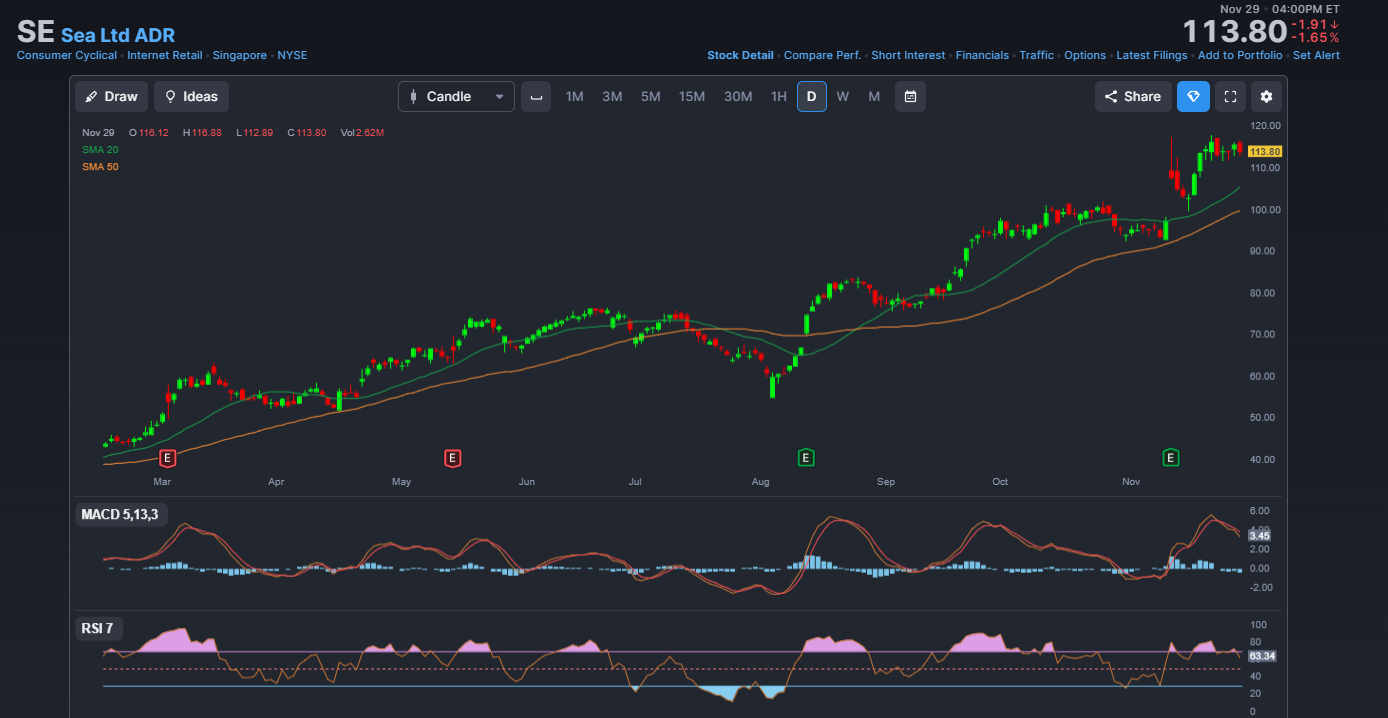Open the calendar date range picker
The width and height of the screenshot is (1388, 718).
910,96
